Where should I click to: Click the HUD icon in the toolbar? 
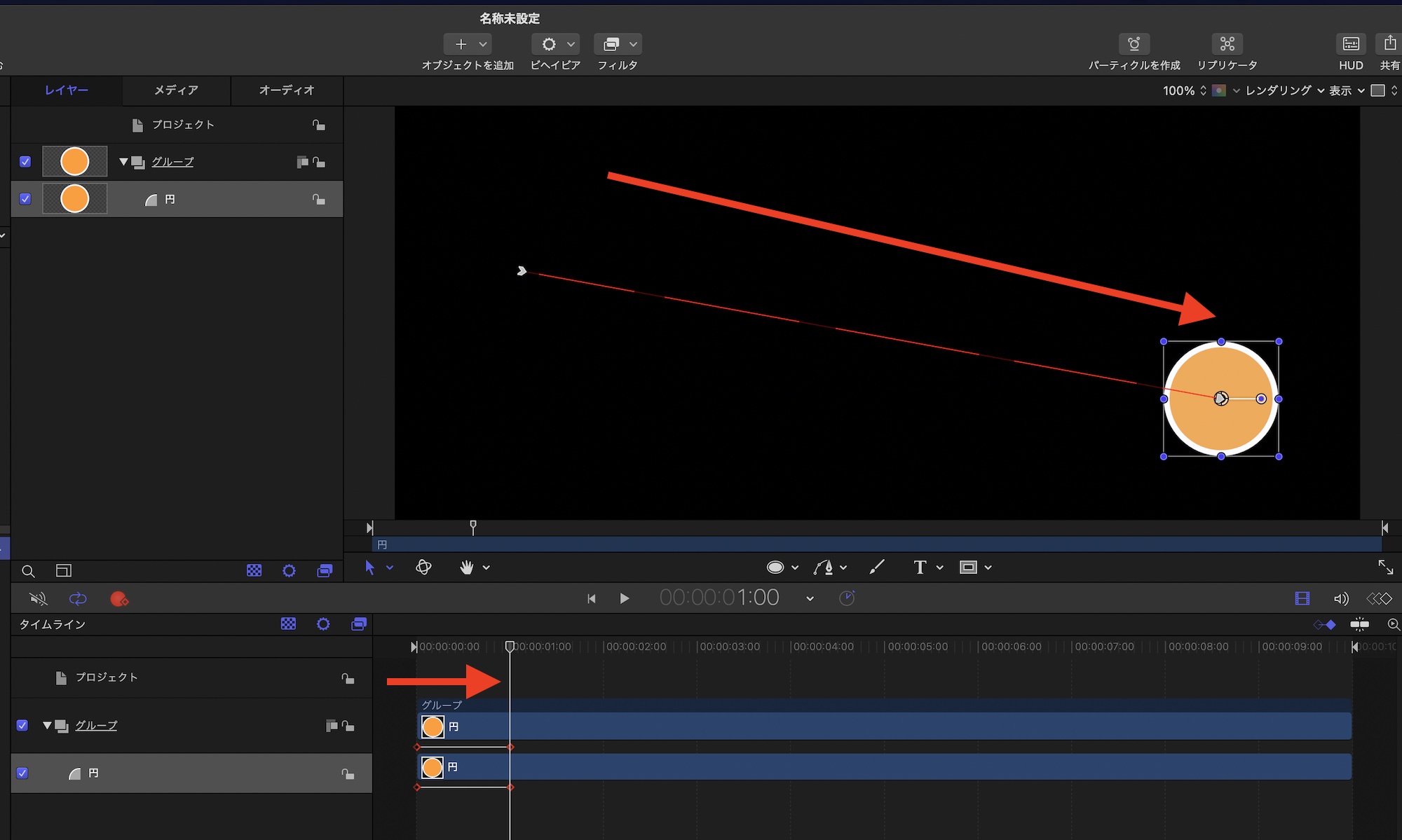(x=1350, y=44)
